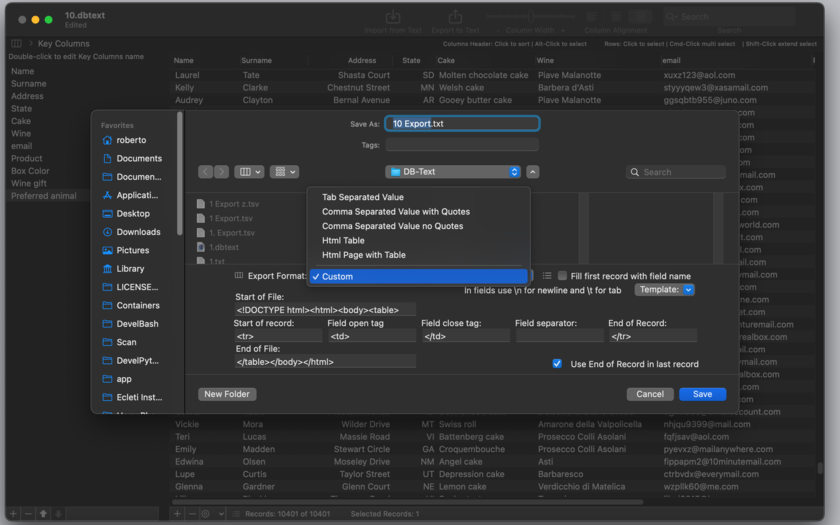Image resolution: width=840 pixels, height=525 pixels.
Task: Click the column icon beside Export Format
Action: [239, 276]
